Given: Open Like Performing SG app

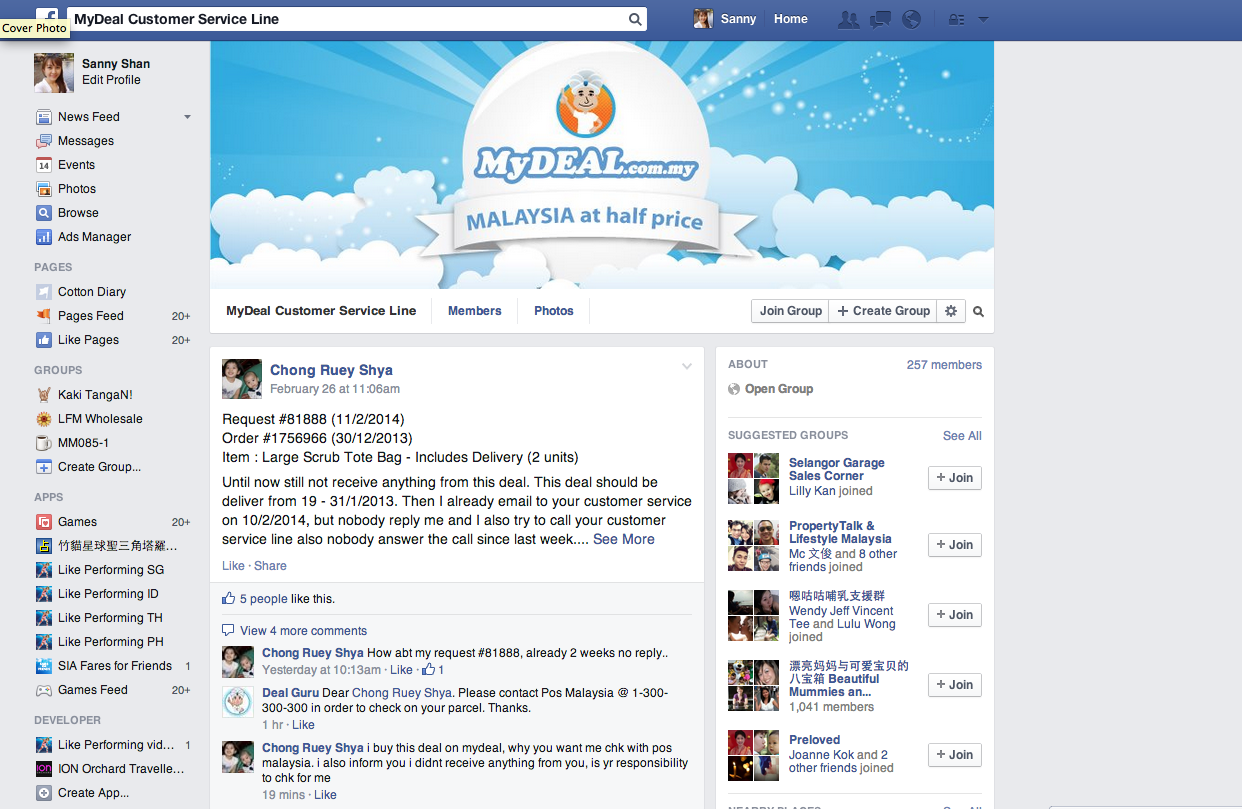Looking at the screenshot, I should [x=110, y=570].
